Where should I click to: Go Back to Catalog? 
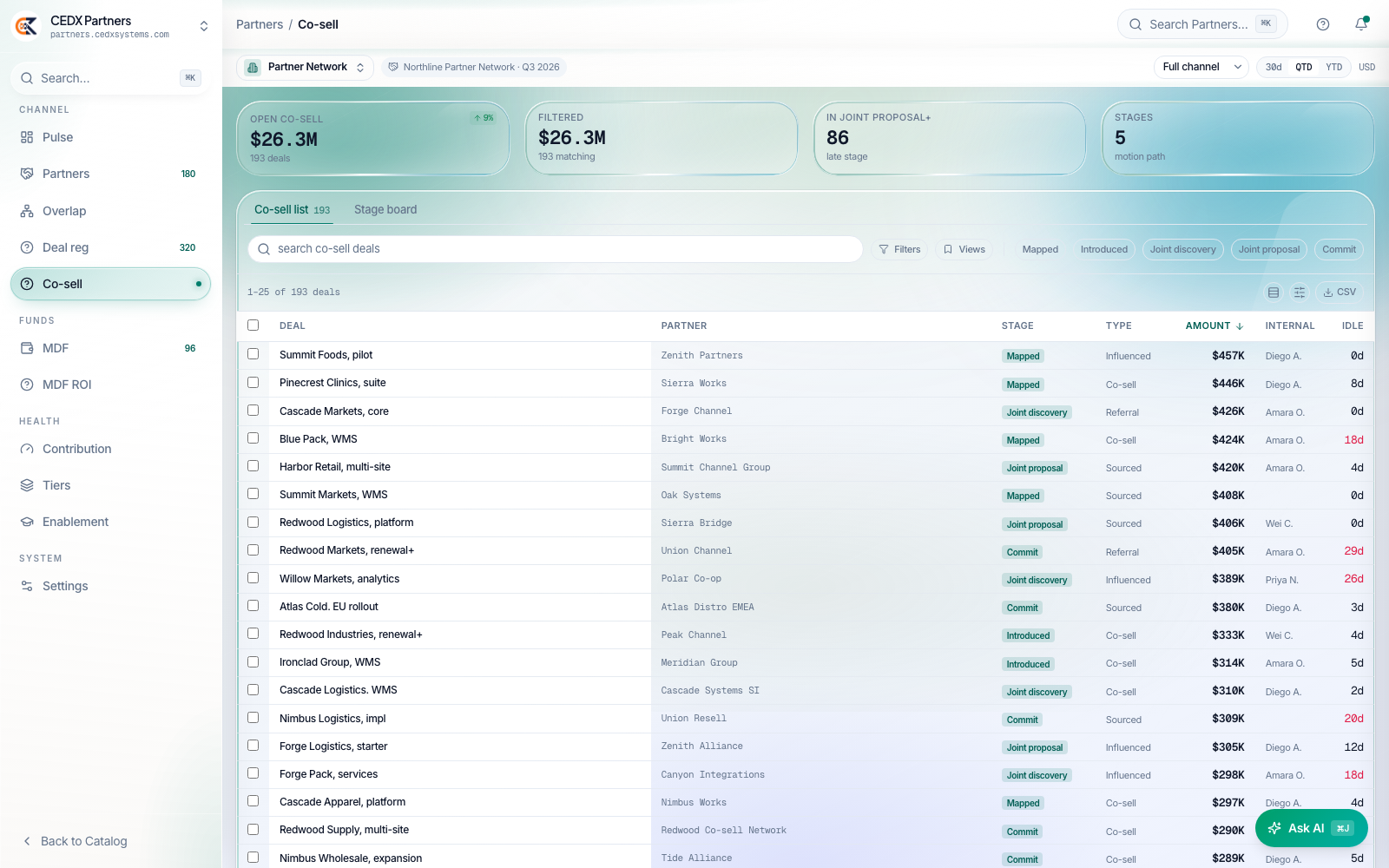(76, 841)
